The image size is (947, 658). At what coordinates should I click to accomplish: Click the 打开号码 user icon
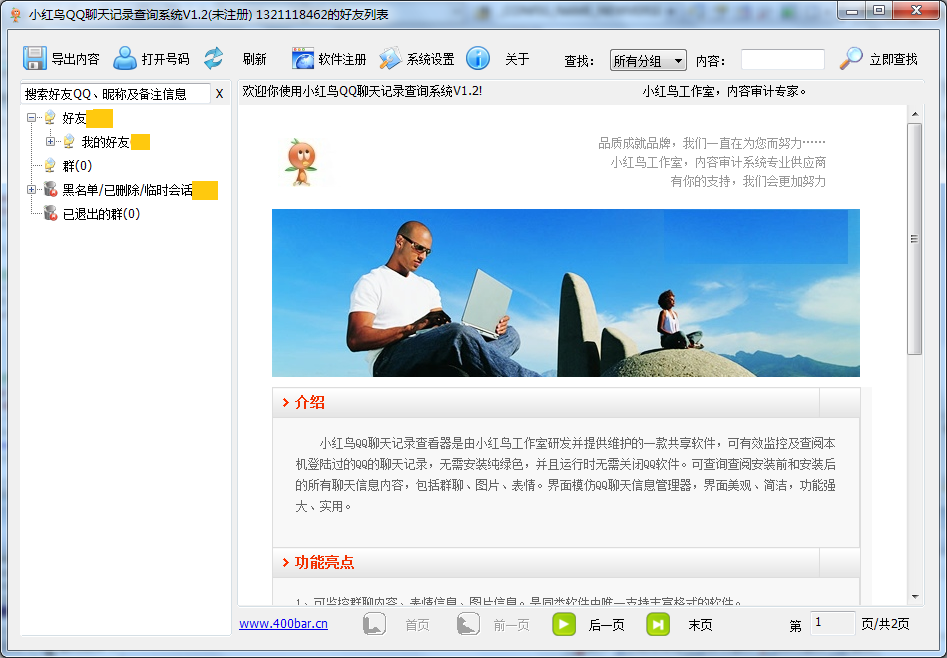click(x=125, y=59)
